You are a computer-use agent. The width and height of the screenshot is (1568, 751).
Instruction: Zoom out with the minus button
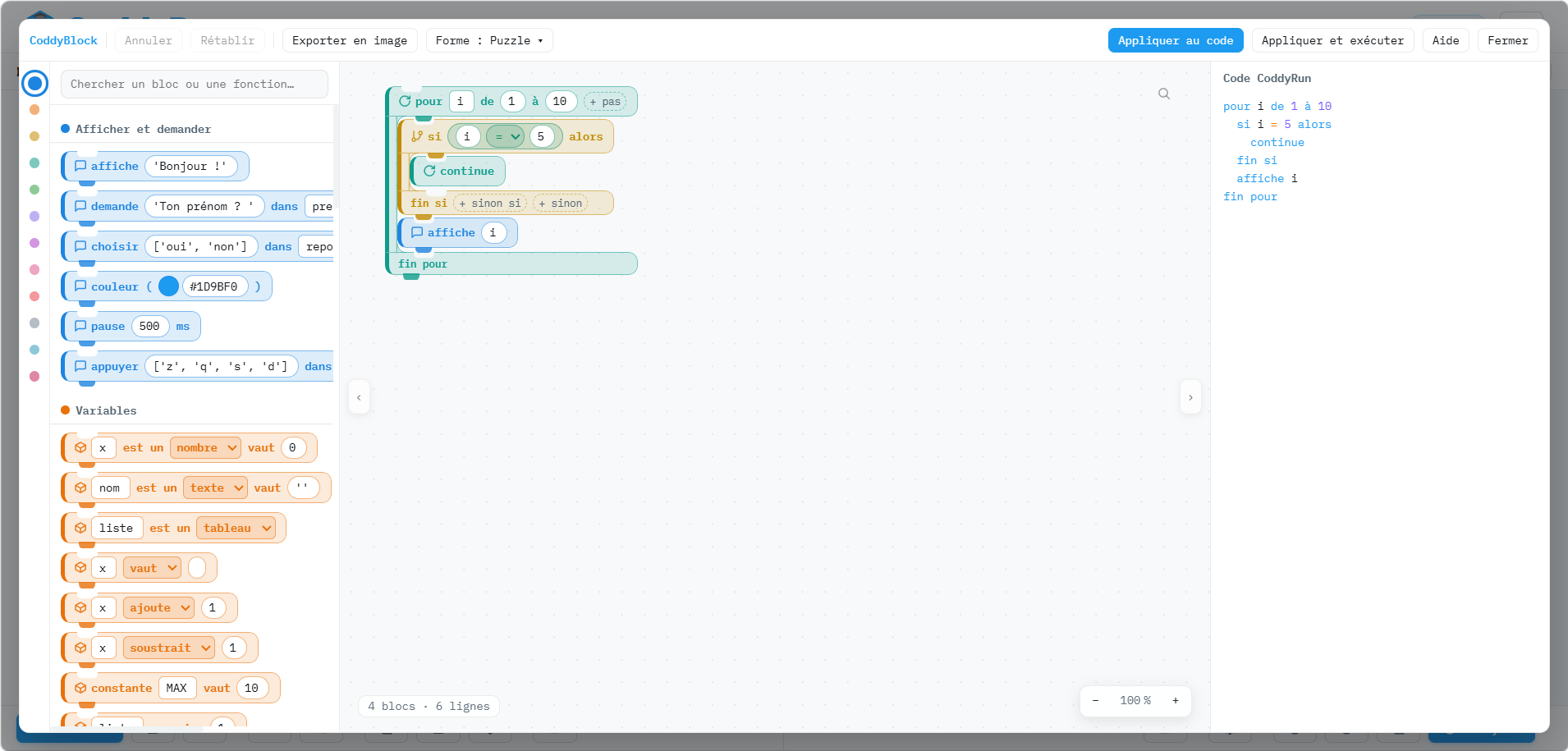click(x=1095, y=700)
